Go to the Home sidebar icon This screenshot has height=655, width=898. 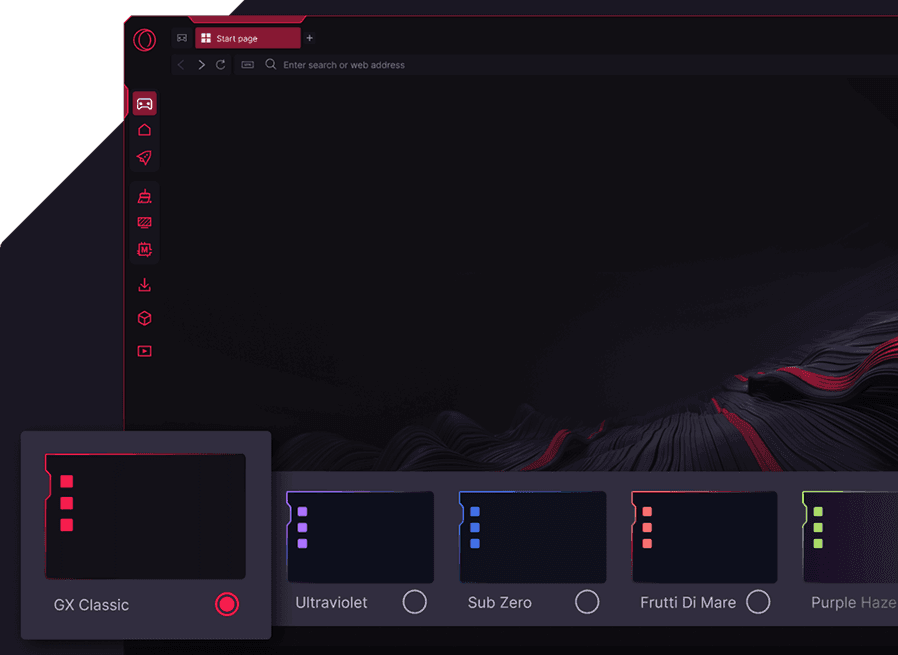point(144,130)
